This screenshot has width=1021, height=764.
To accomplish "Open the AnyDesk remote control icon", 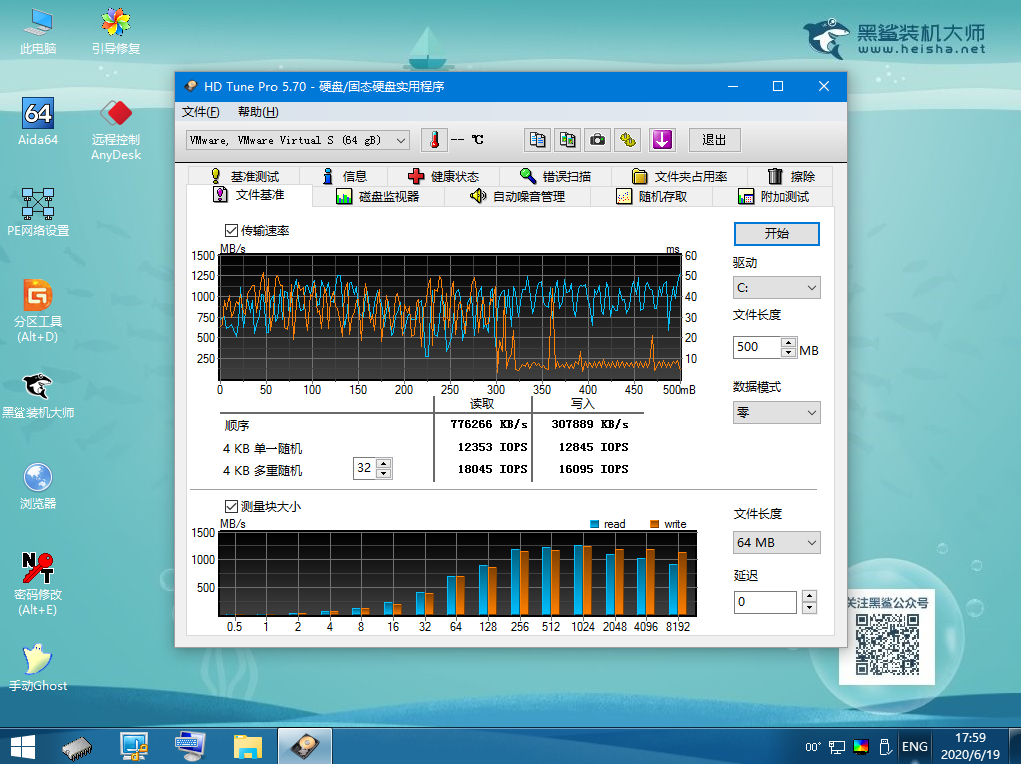I will (x=116, y=130).
